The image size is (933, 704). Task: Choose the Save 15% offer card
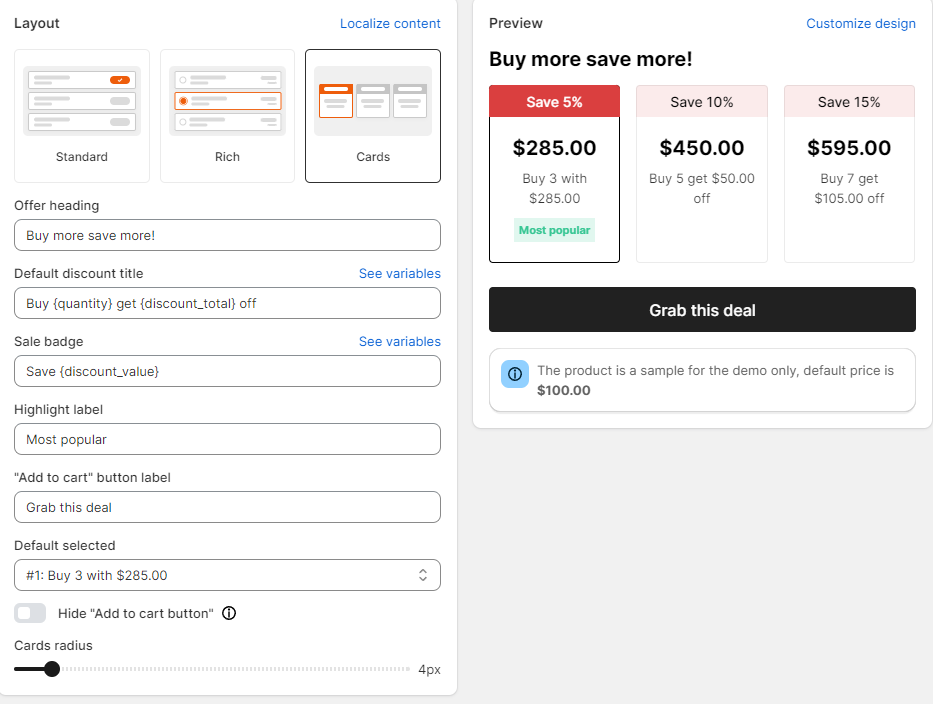849,174
